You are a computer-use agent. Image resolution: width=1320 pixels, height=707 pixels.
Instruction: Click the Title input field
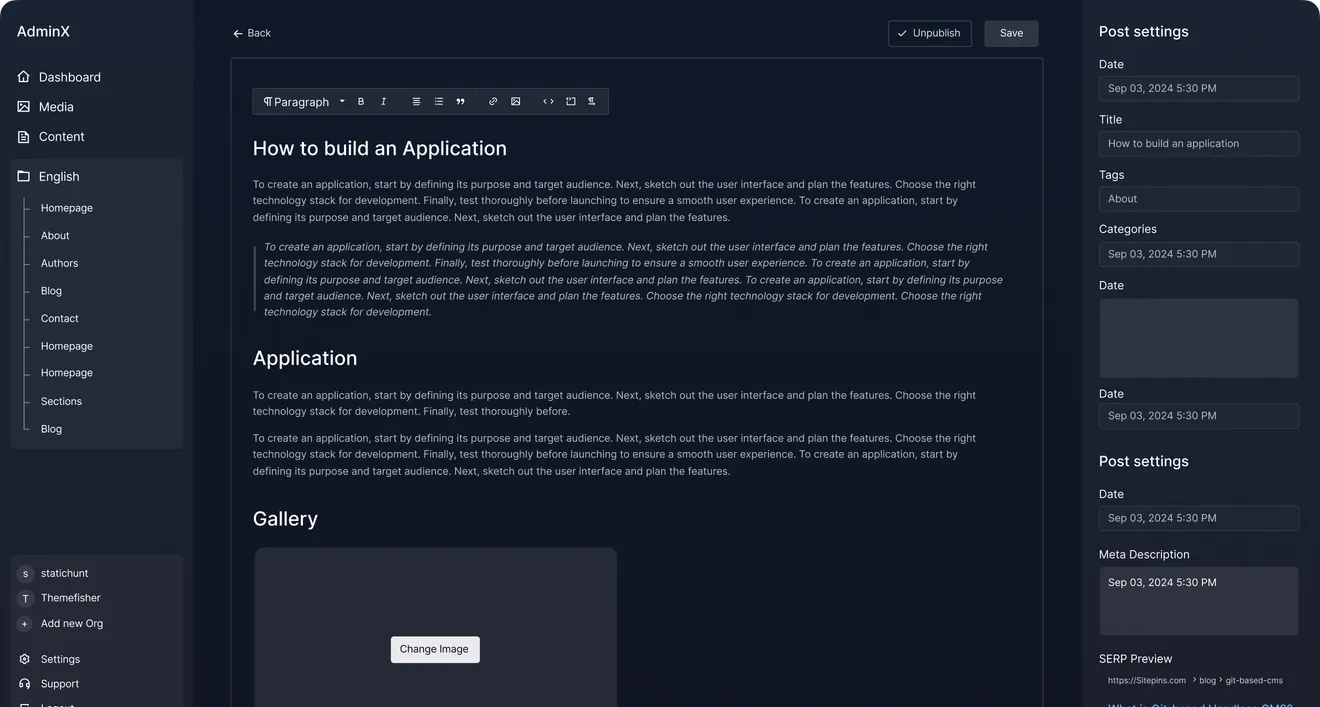pyautogui.click(x=1198, y=144)
